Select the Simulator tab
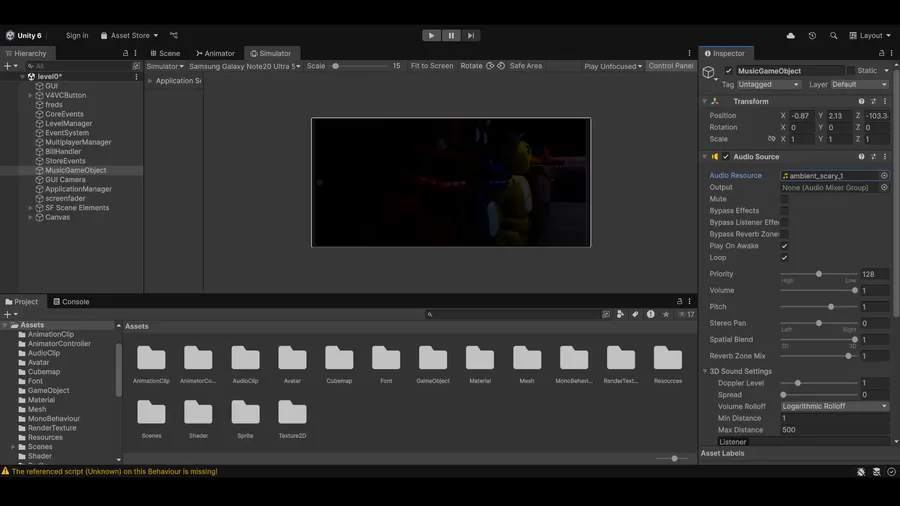The image size is (900, 506). tap(271, 53)
